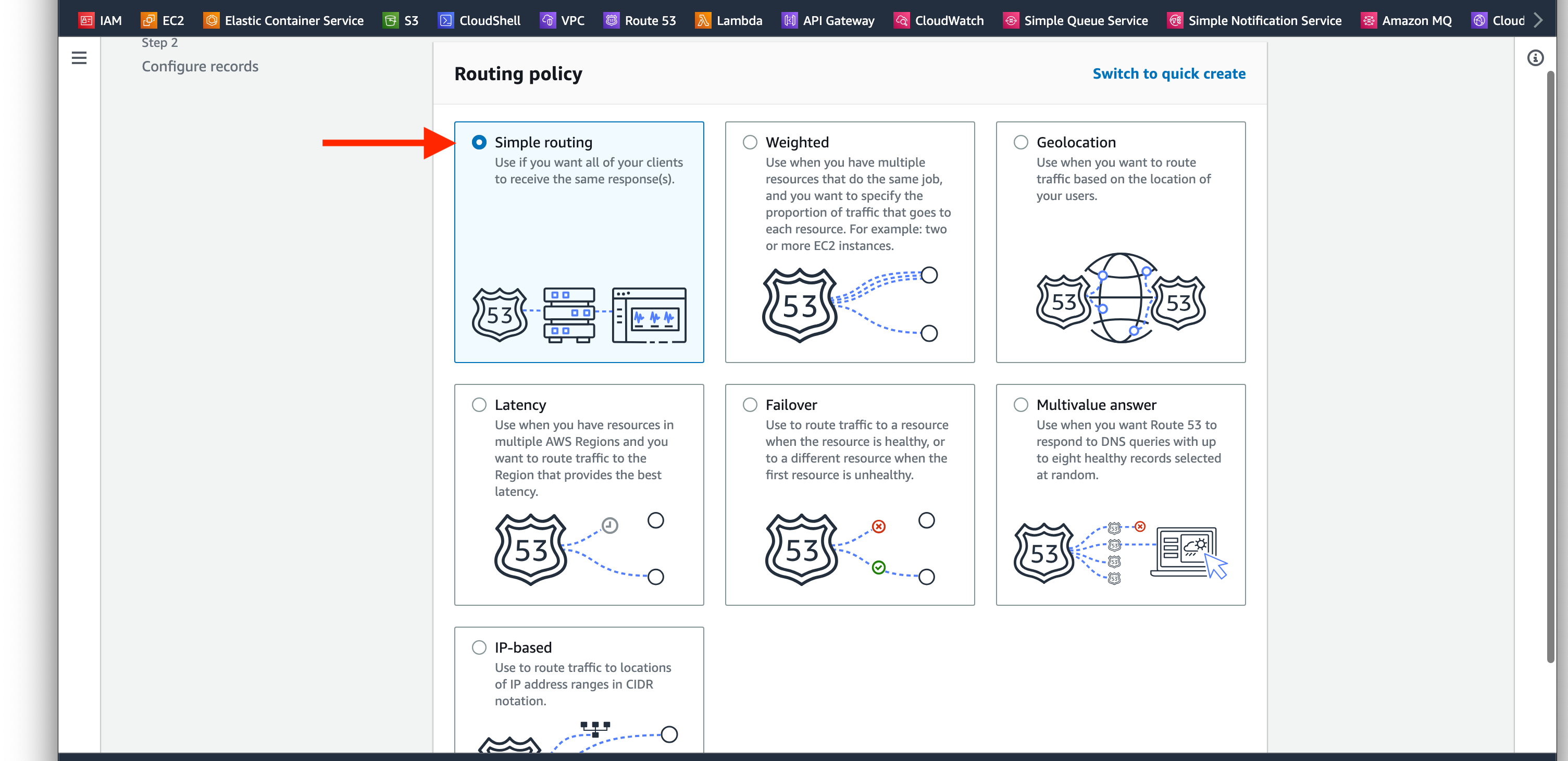Open the truncated Cloud service icon

(1479, 20)
